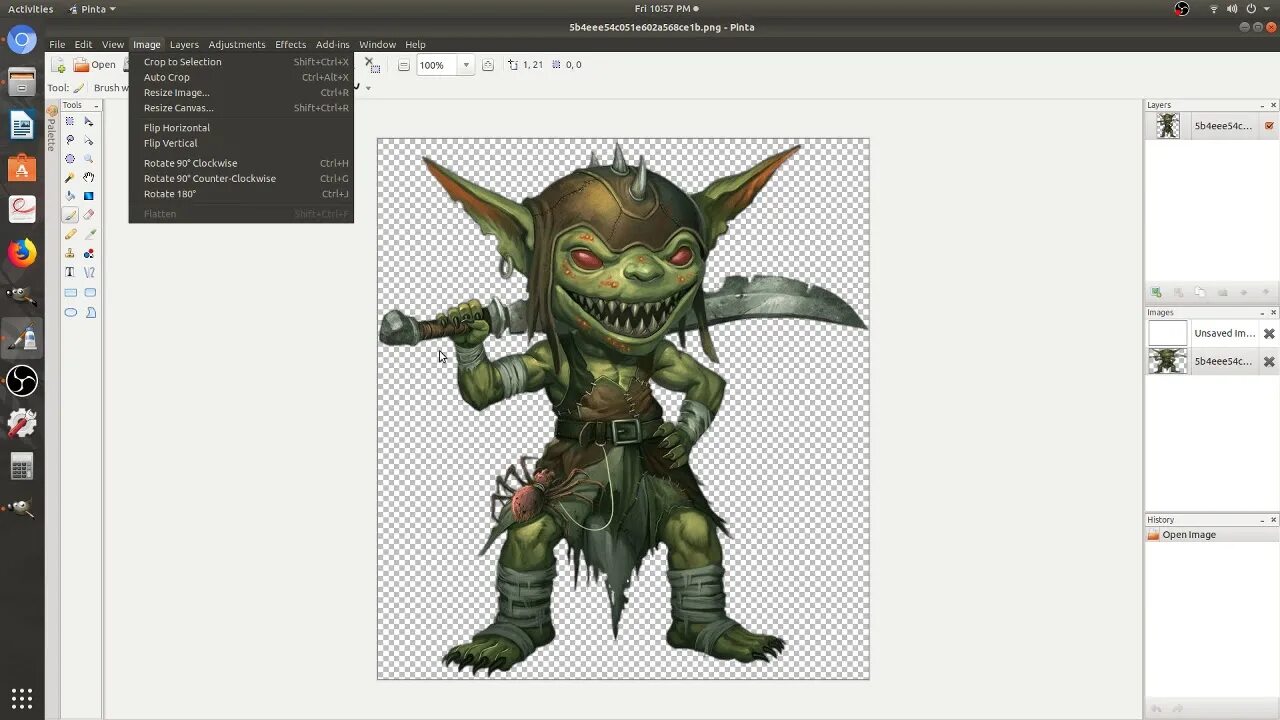Select the Recolor tool
The image size is (1280, 720).
click(x=89, y=253)
